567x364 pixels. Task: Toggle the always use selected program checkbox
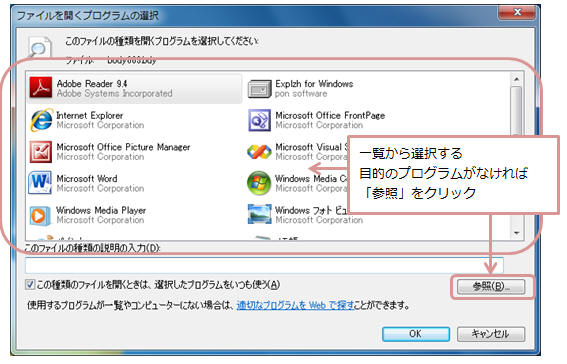tap(30, 284)
